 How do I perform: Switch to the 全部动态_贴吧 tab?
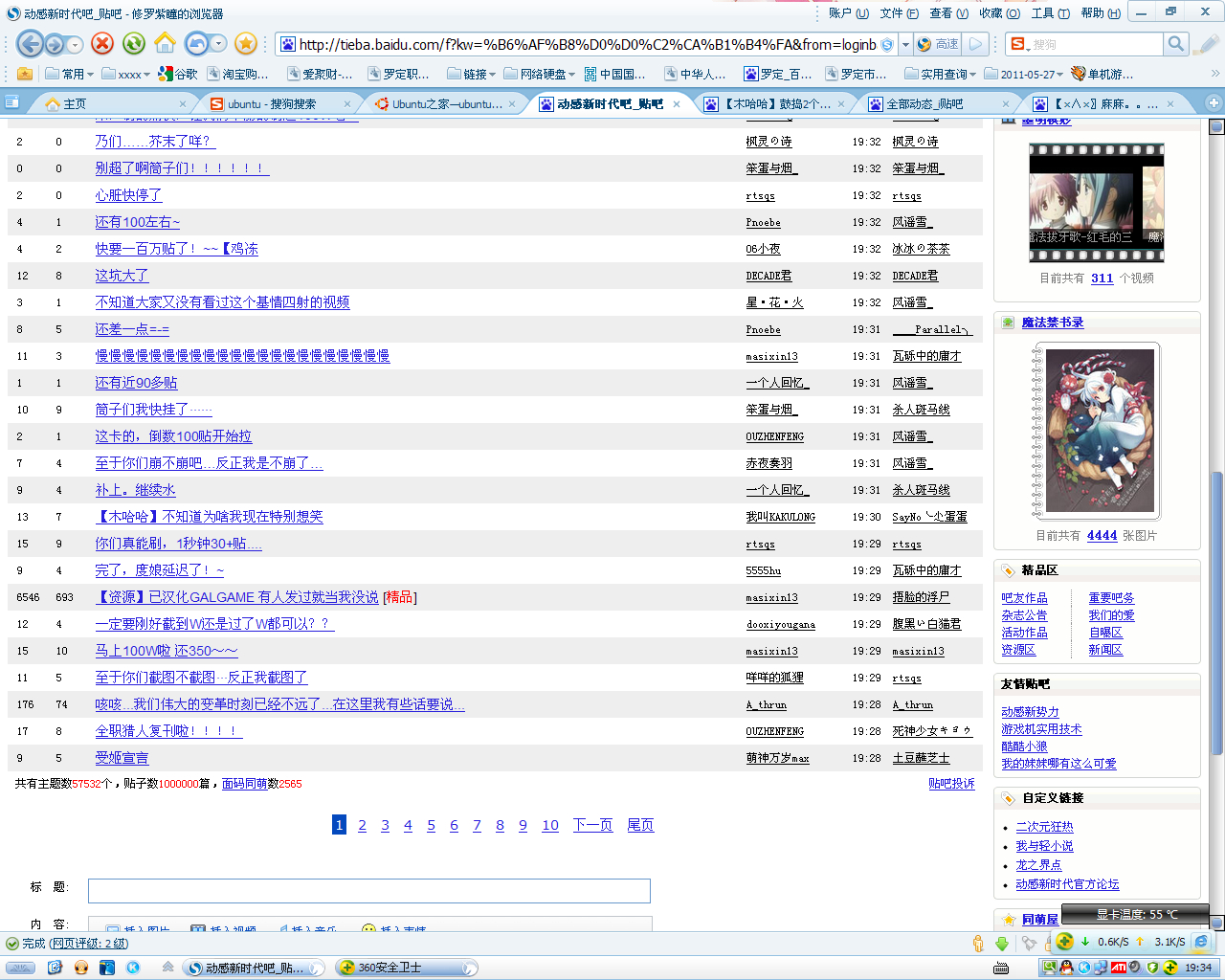(x=938, y=104)
